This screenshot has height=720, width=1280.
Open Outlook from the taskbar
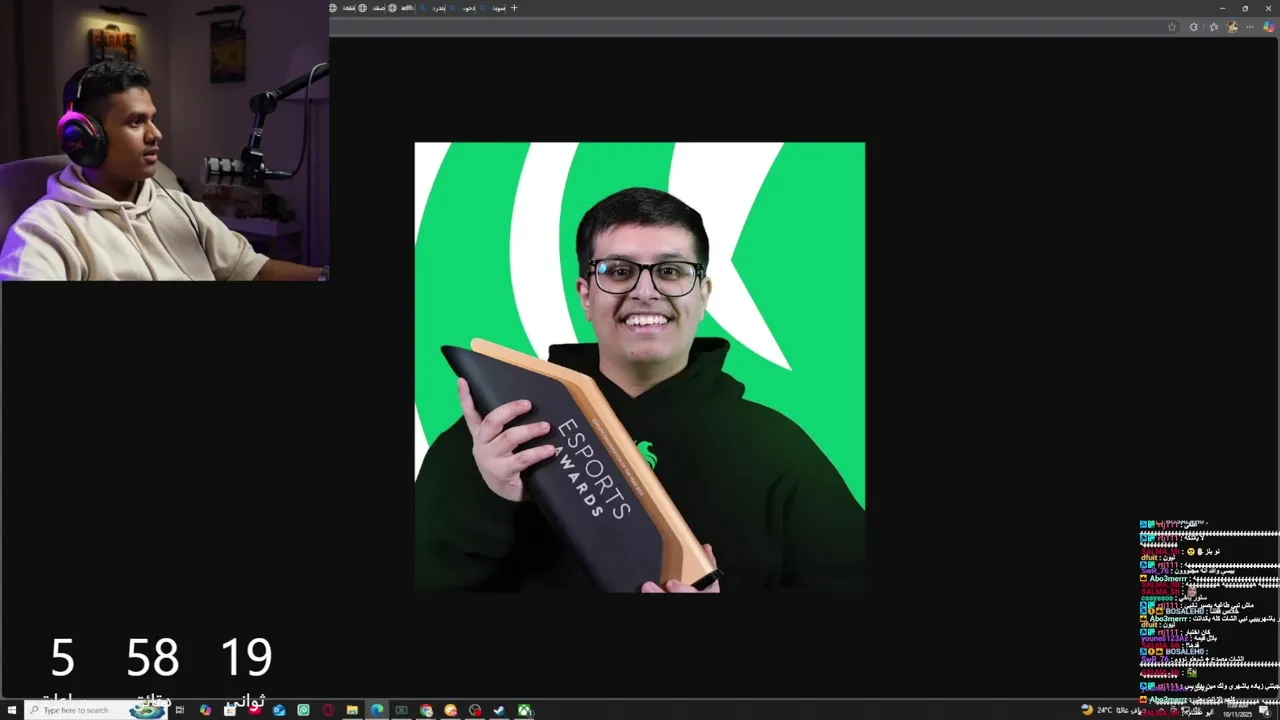click(279, 710)
